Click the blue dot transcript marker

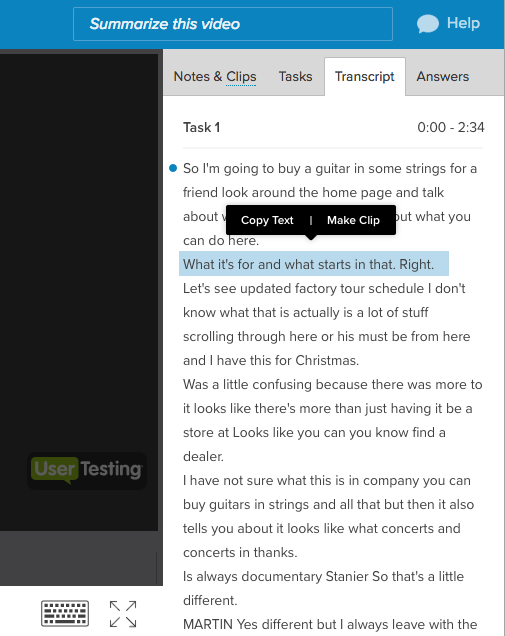point(173,168)
